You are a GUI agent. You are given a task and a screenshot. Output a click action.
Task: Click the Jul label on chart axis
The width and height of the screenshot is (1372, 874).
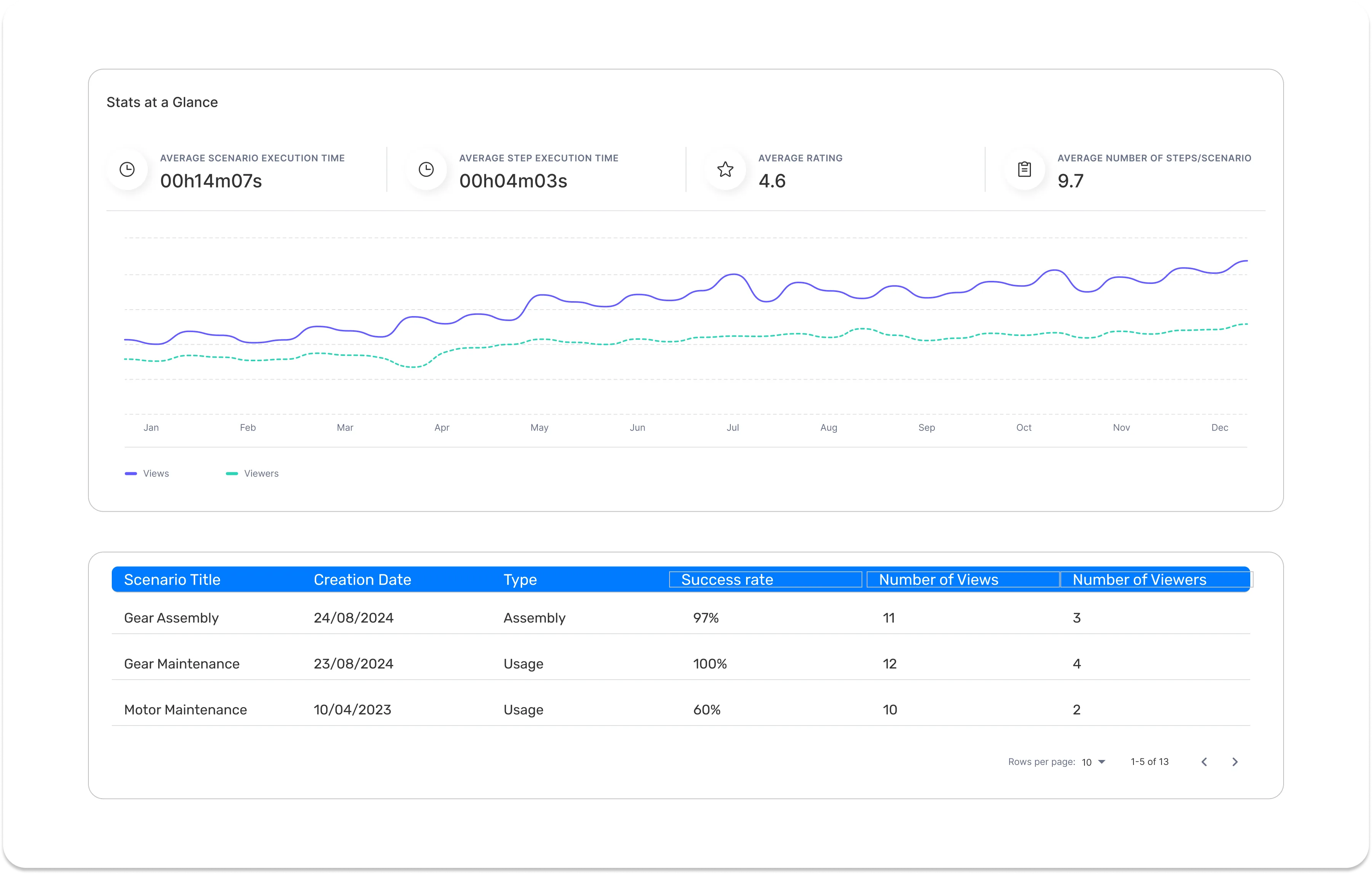pos(733,427)
